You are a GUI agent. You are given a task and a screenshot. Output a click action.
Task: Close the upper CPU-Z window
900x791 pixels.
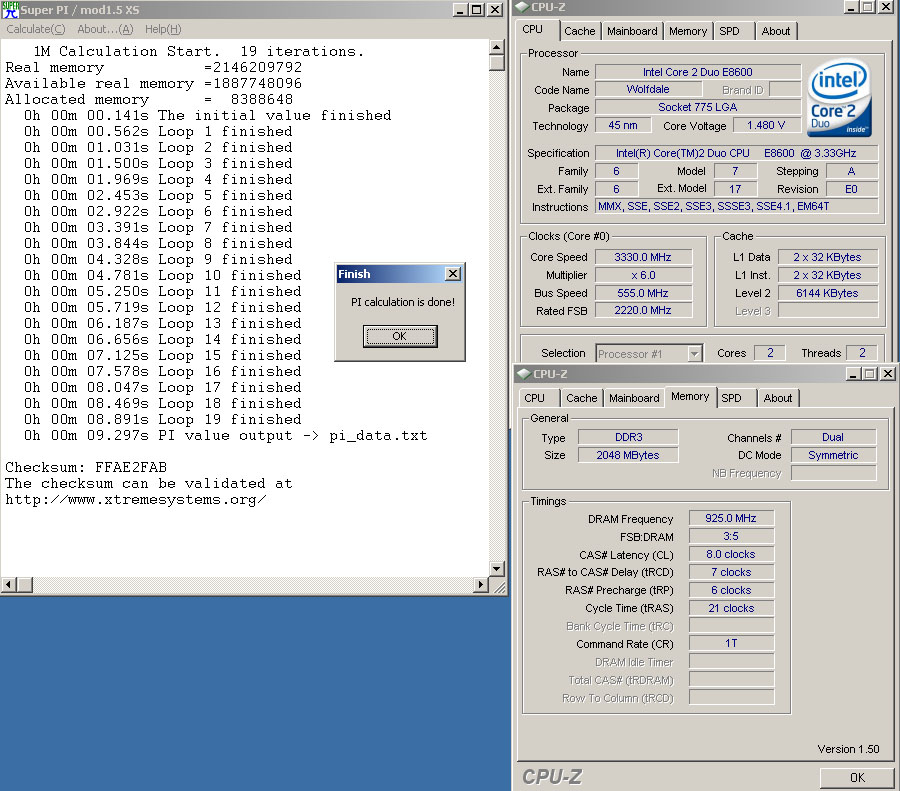coord(886,7)
